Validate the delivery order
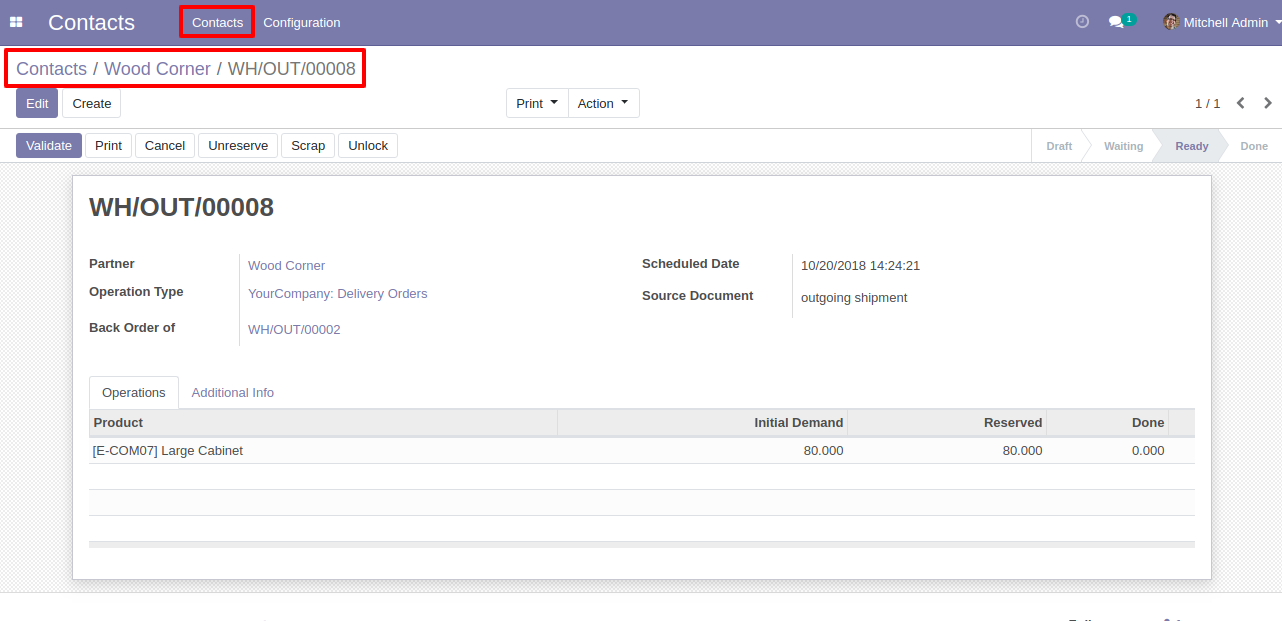Viewport: 1282px width, 621px height. click(x=49, y=146)
